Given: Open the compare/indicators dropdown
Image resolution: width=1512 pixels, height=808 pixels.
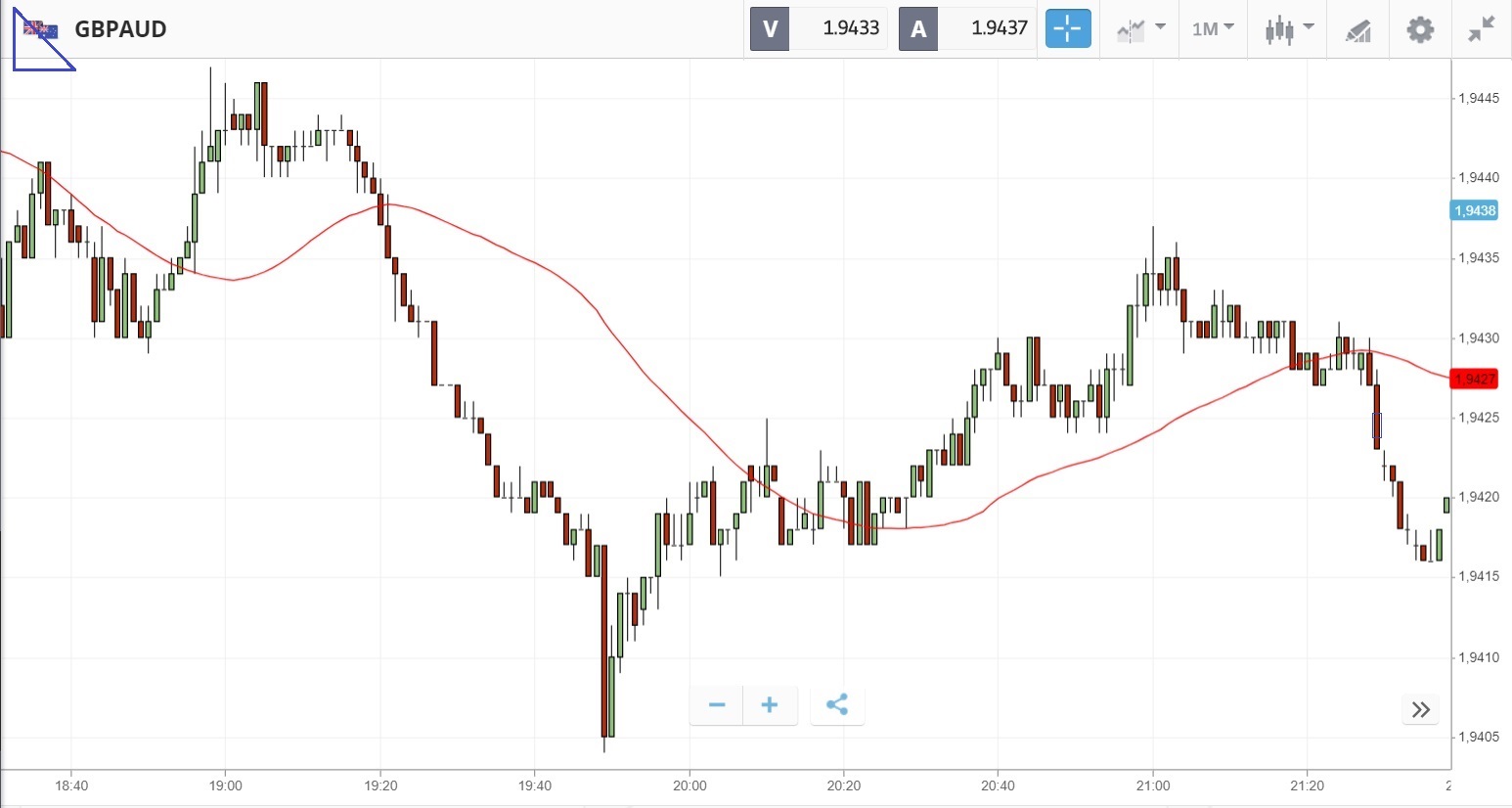Looking at the screenshot, I should tap(1140, 28).
